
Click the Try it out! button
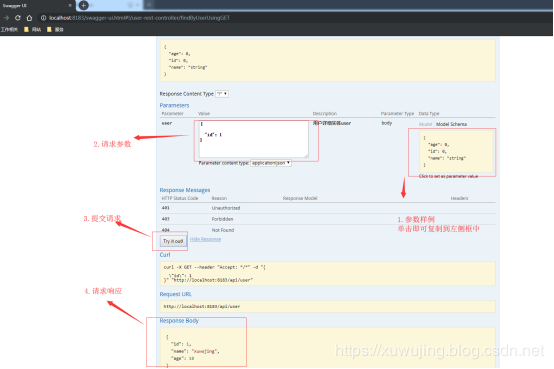[x=173, y=241]
